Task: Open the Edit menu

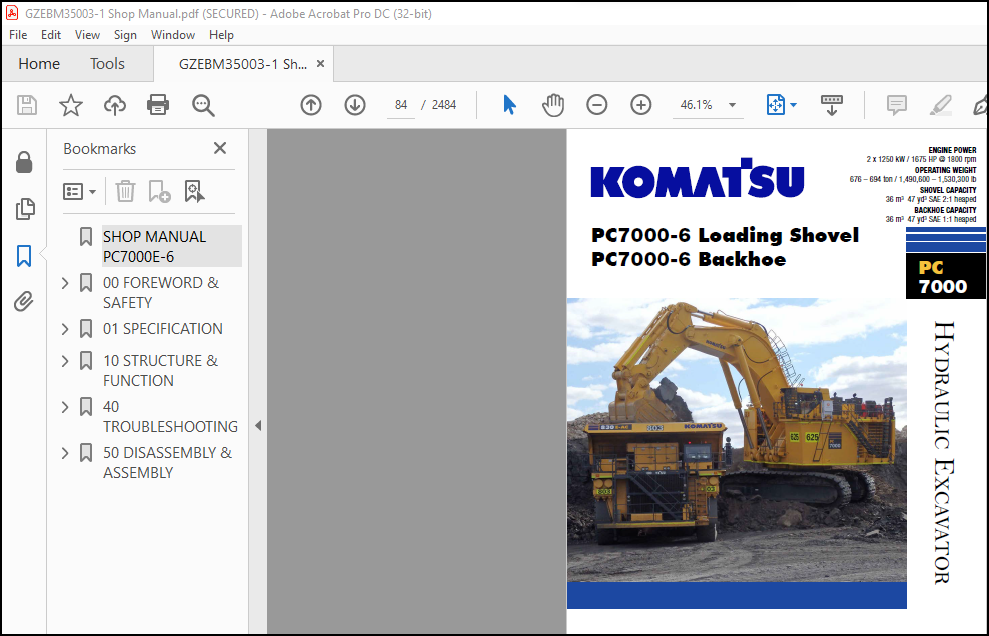Action: pos(50,35)
